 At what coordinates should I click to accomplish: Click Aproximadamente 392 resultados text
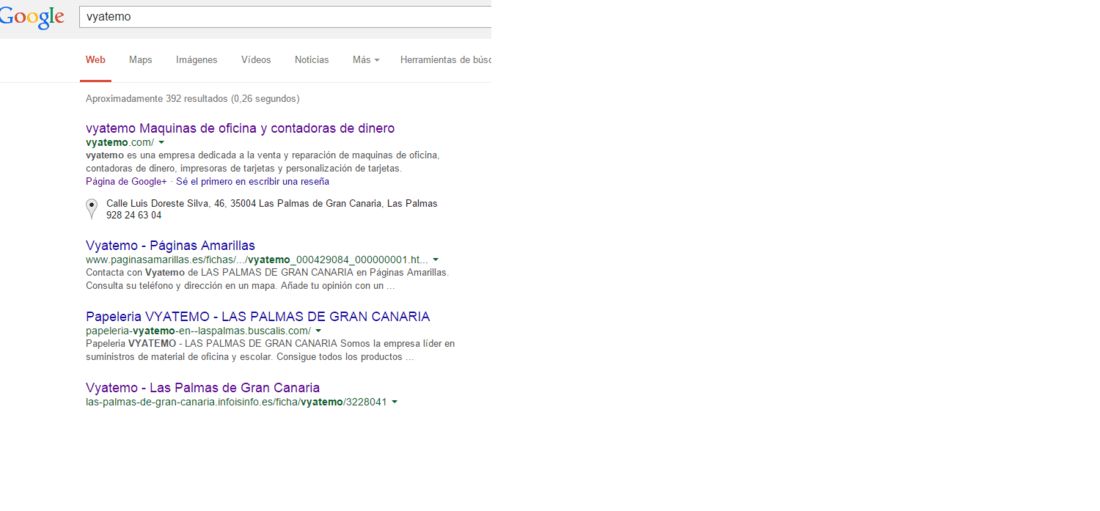192,98
